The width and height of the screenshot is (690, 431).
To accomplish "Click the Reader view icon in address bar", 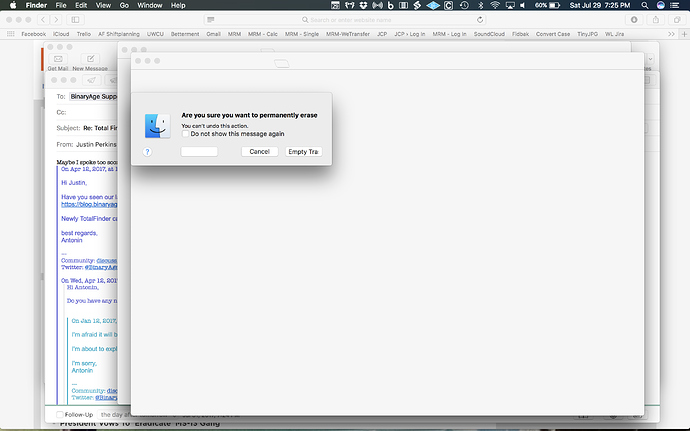I will pyautogui.click(x=211, y=20).
